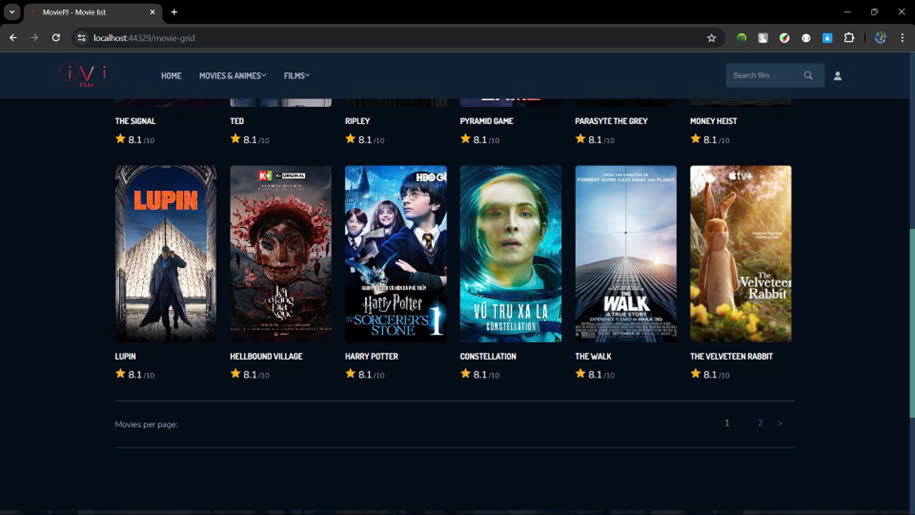Open The Velveteen Rabbit poster
The width and height of the screenshot is (915, 515).
(741, 254)
